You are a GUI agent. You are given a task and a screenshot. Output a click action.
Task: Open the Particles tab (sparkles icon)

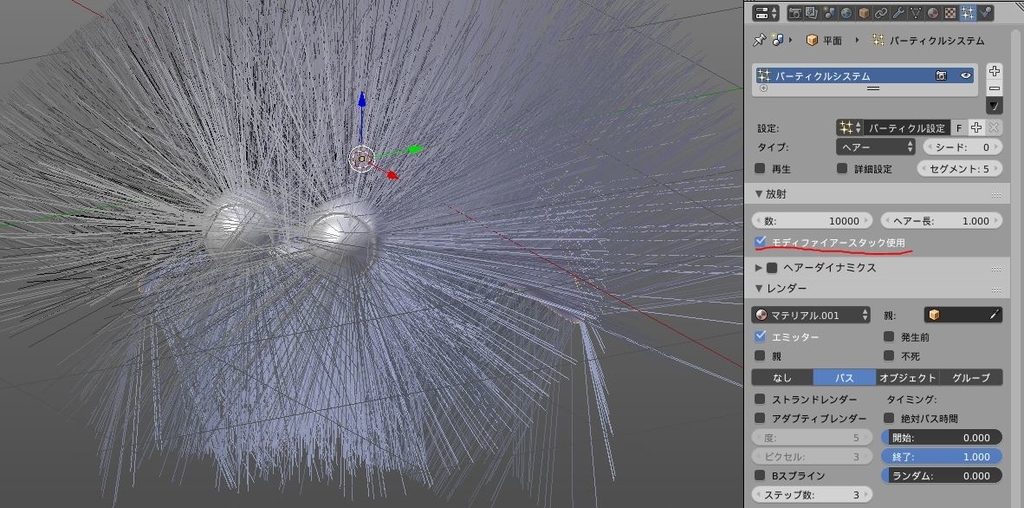[x=968, y=13]
